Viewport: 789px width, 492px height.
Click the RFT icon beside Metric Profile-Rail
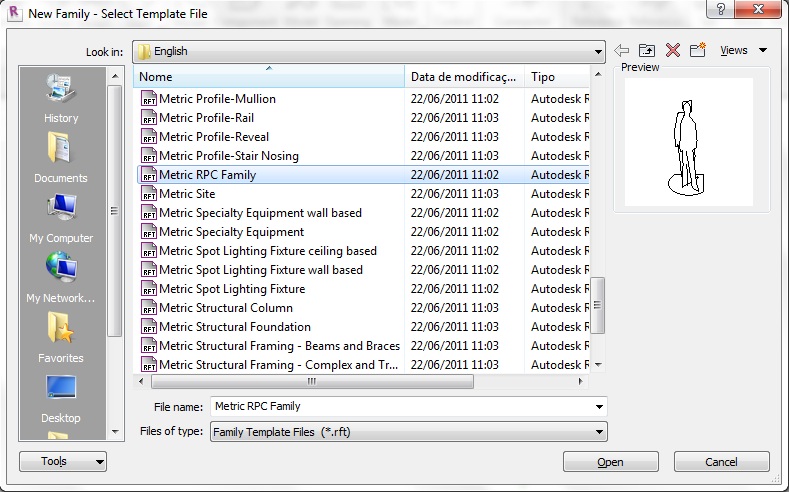coord(148,118)
